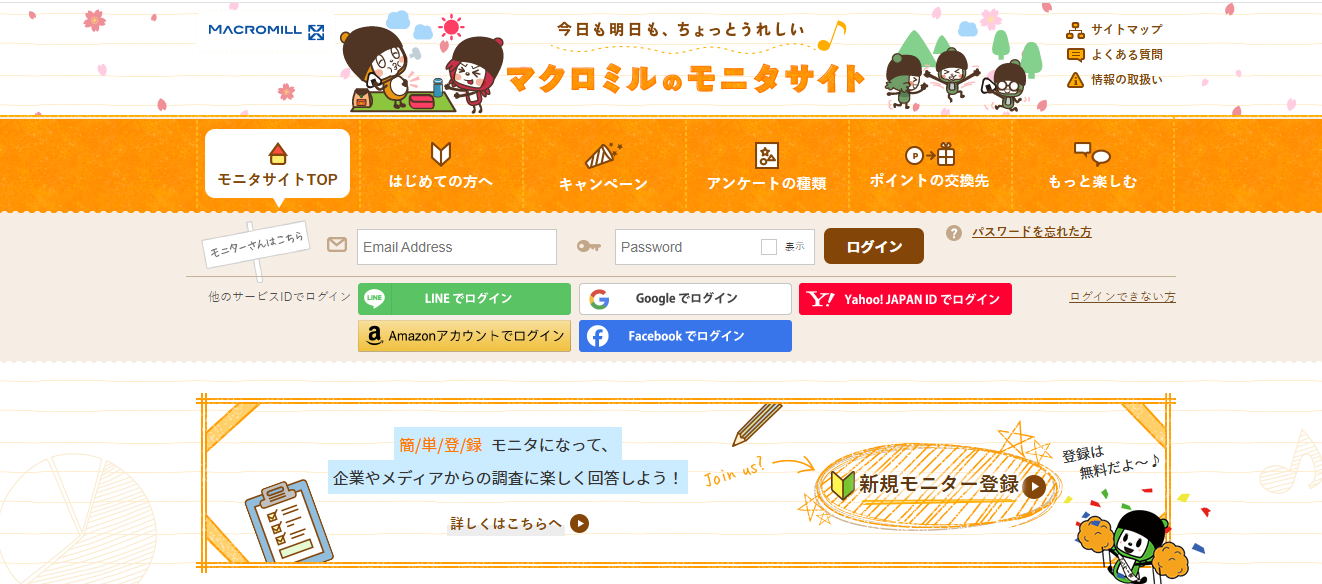The height and width of the screenshot is (584, 1322).
Task: Click the question mark icon beside パスワードを忘れた方
Action: pos(954,233)
